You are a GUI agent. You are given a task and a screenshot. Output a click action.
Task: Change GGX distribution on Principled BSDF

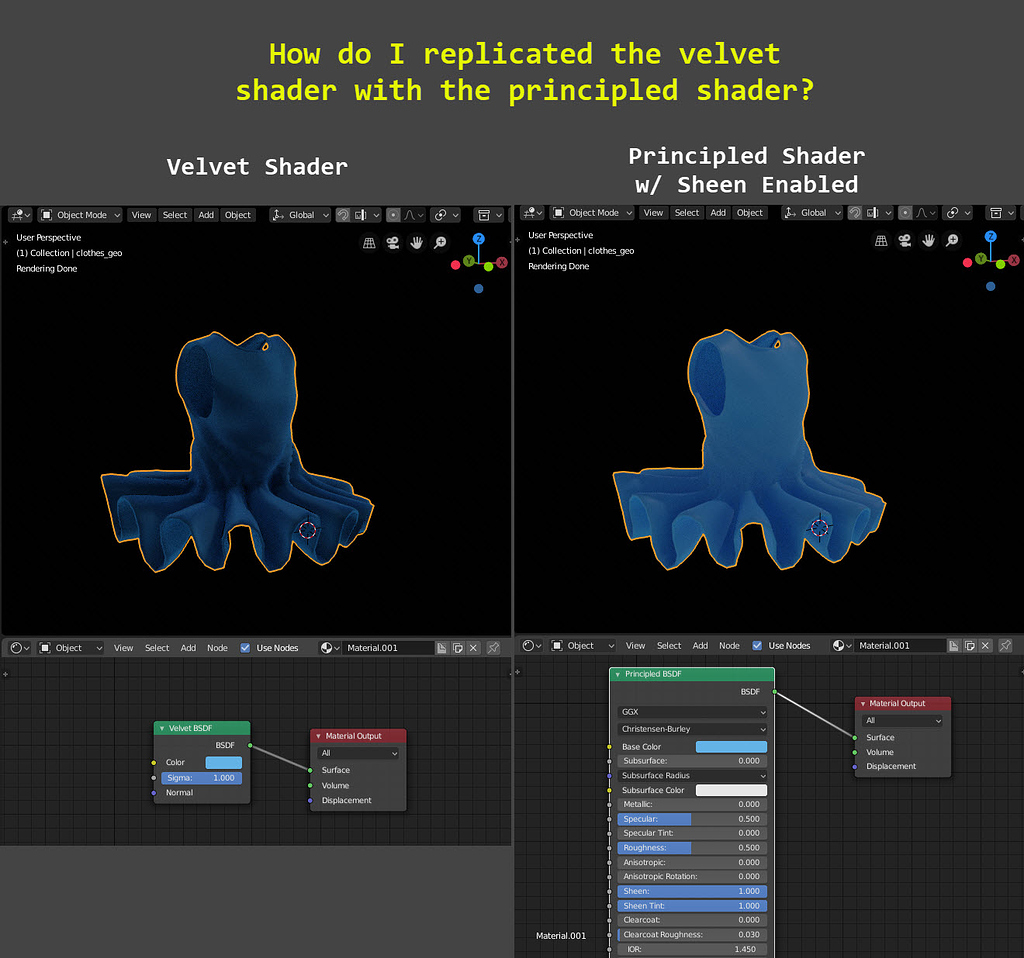(x=691, y=711)
